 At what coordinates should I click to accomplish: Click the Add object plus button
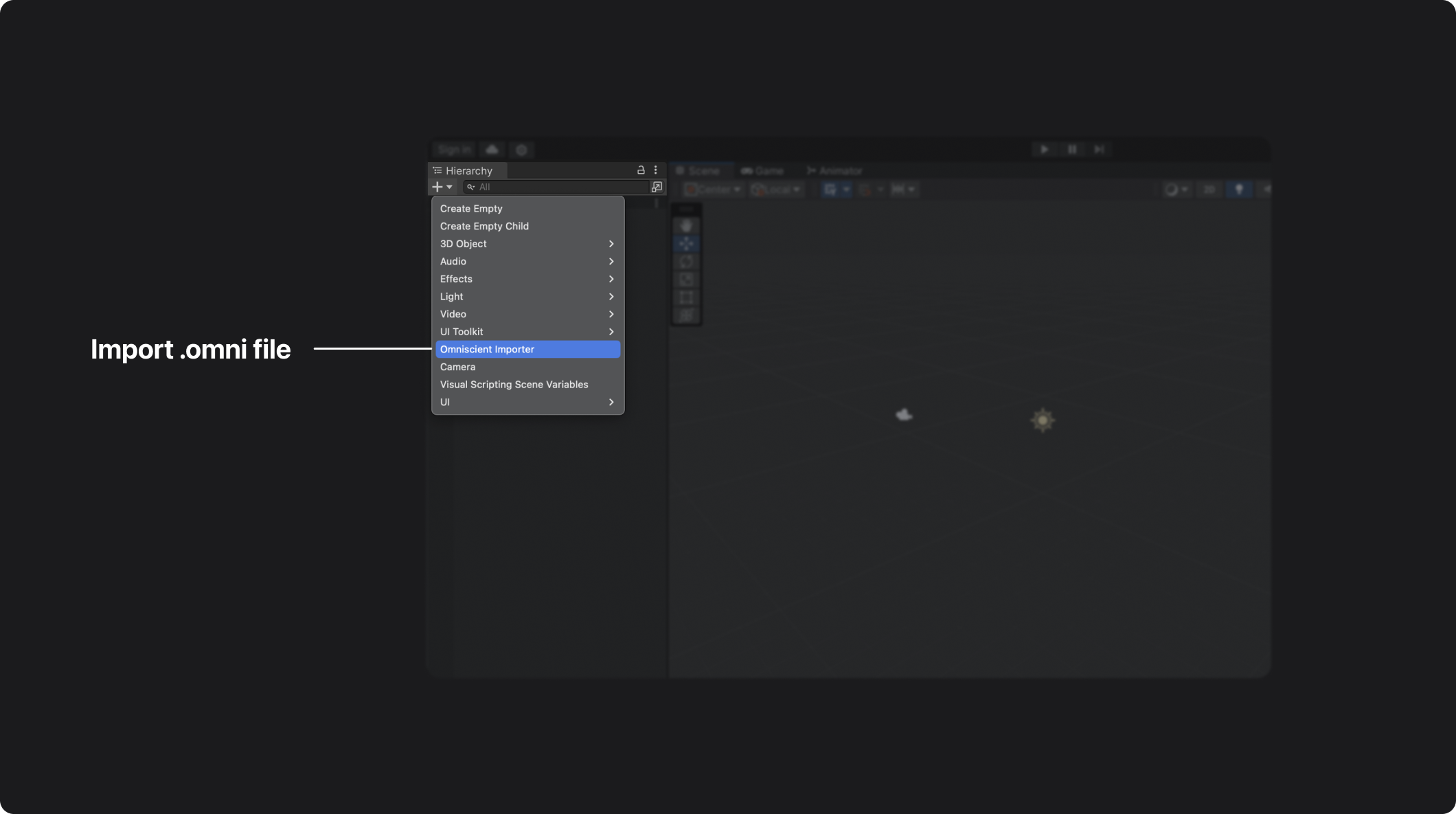coord(436,187)
